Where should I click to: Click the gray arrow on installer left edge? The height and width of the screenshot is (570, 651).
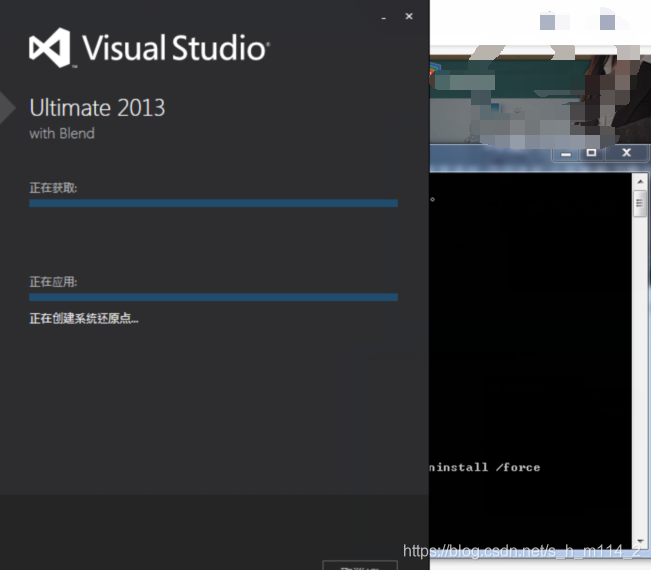point(7,108)
